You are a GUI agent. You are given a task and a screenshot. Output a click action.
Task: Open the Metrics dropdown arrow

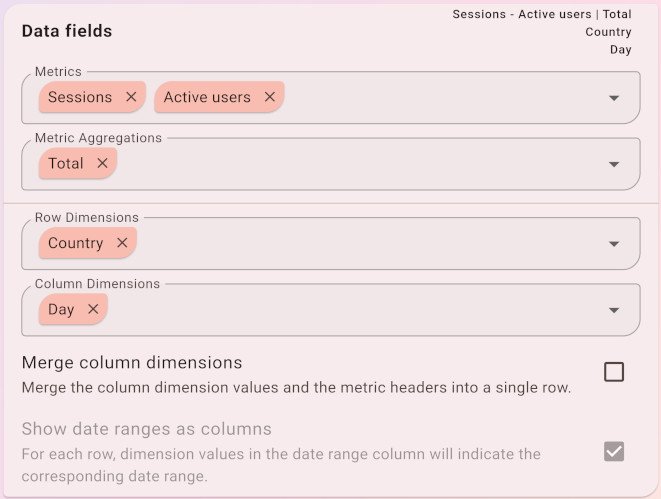[614, 98]
